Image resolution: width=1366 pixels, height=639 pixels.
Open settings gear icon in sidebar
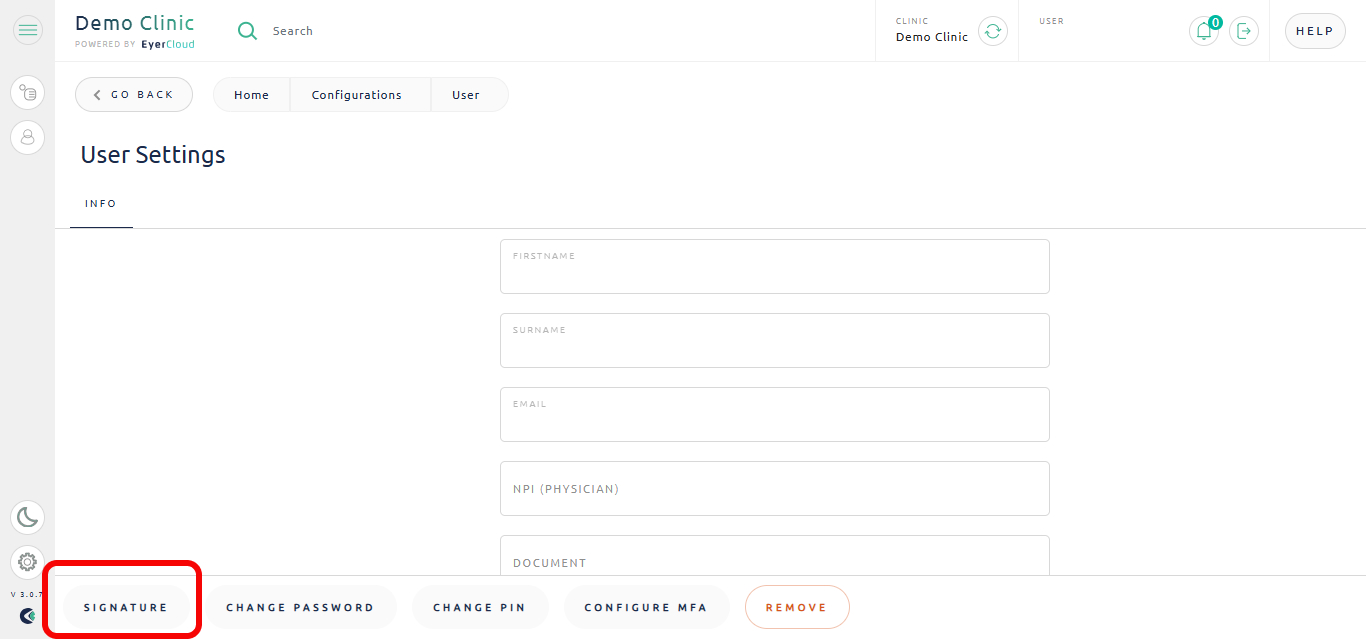tap(28, 562)
